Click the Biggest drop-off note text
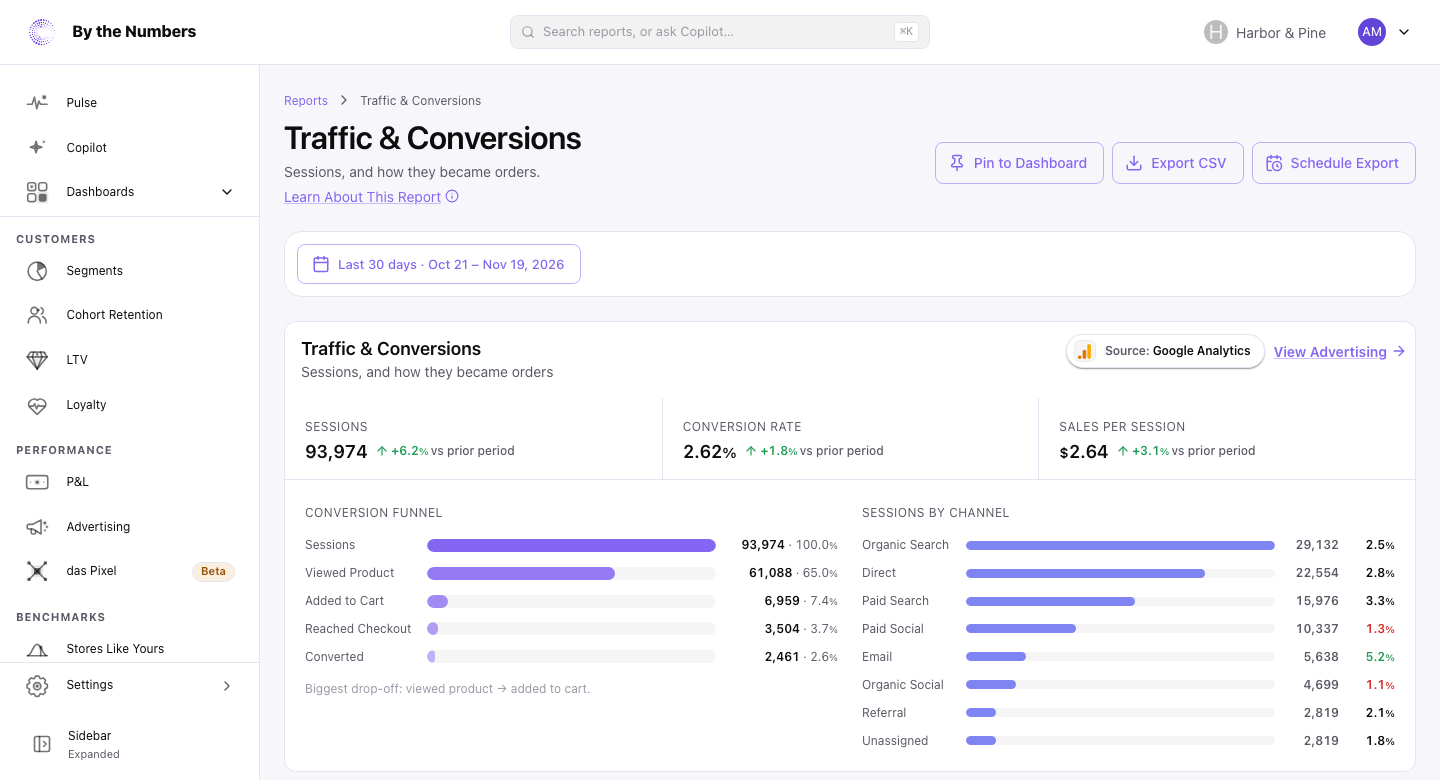Image resolution: width=1440 pixels, height=780 pixels. [x=448, y=689]
